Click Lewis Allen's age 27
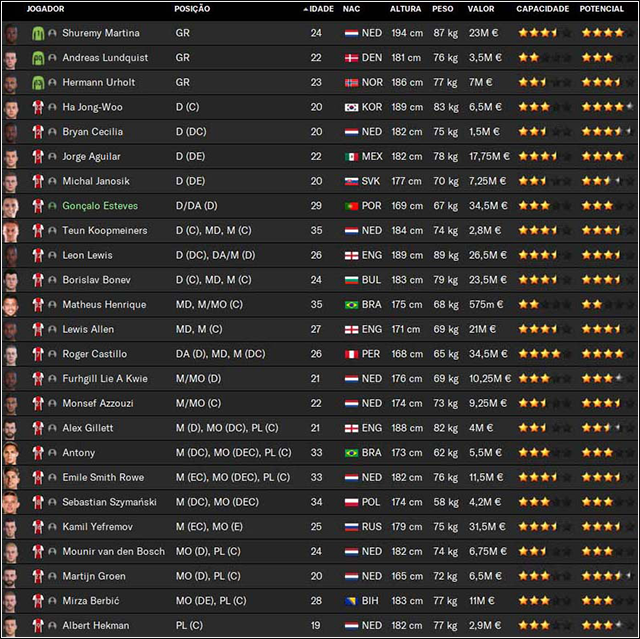The height and width of the screenshot is (639, 640). coord(316,329)
